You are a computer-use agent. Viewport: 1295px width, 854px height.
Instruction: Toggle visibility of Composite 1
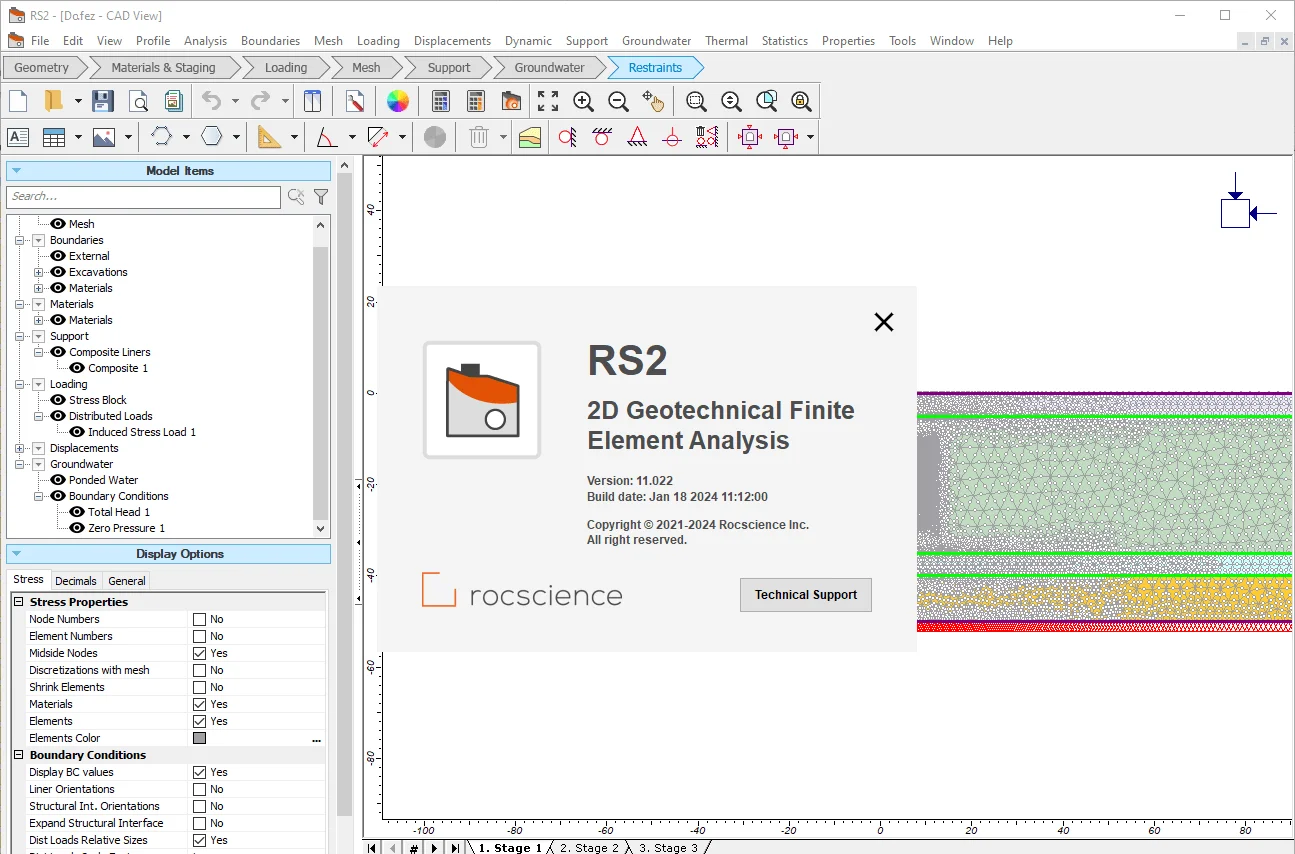pos(77,368)
